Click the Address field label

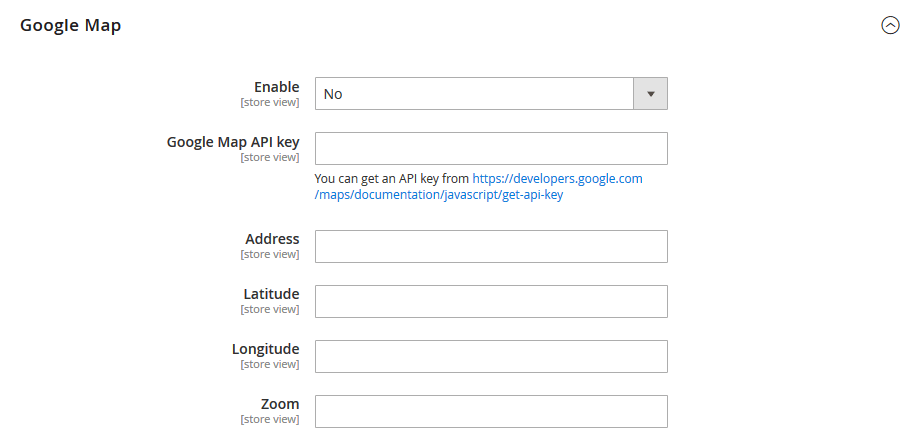pos(272,239)
